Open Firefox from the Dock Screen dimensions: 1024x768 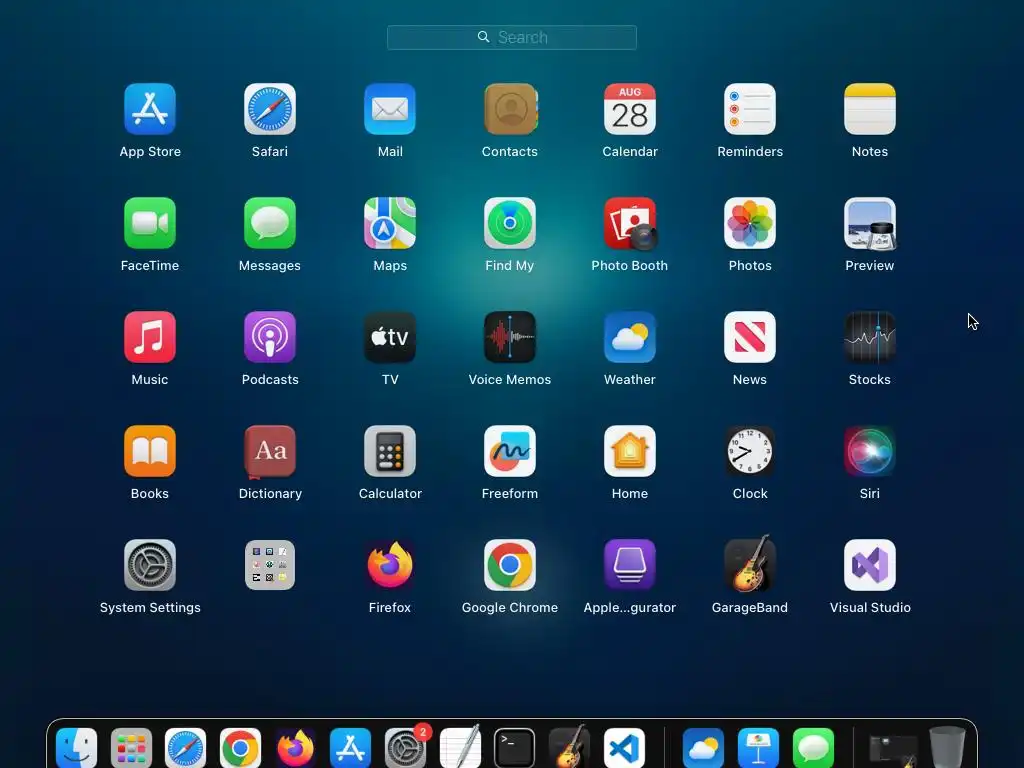(295, 748)
